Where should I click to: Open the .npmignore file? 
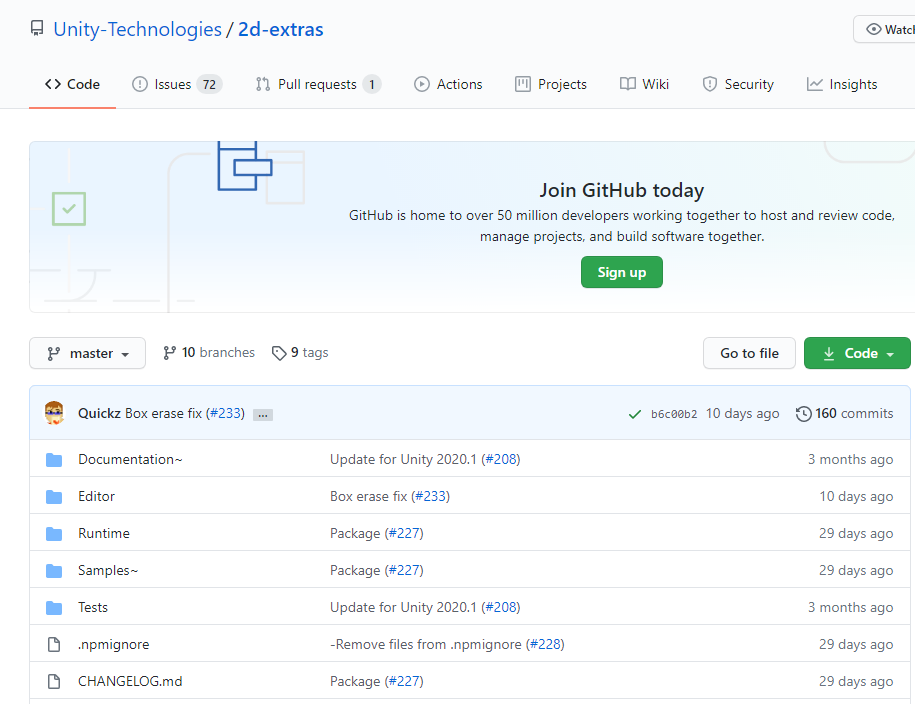point(114,644)
